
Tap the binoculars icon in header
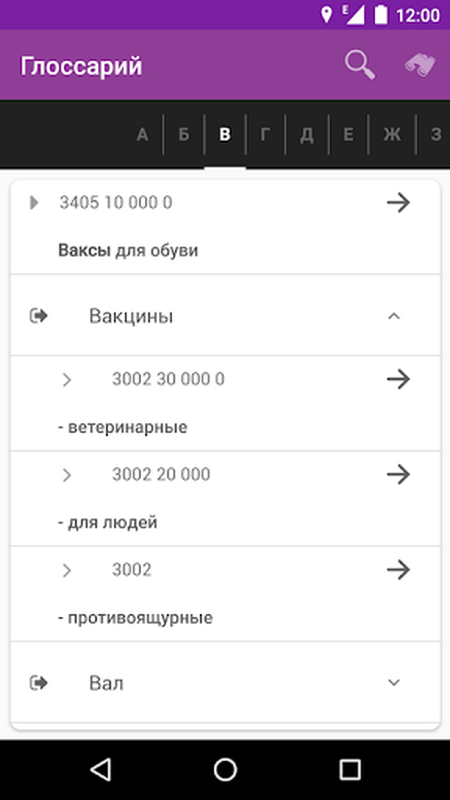point(420,65)
